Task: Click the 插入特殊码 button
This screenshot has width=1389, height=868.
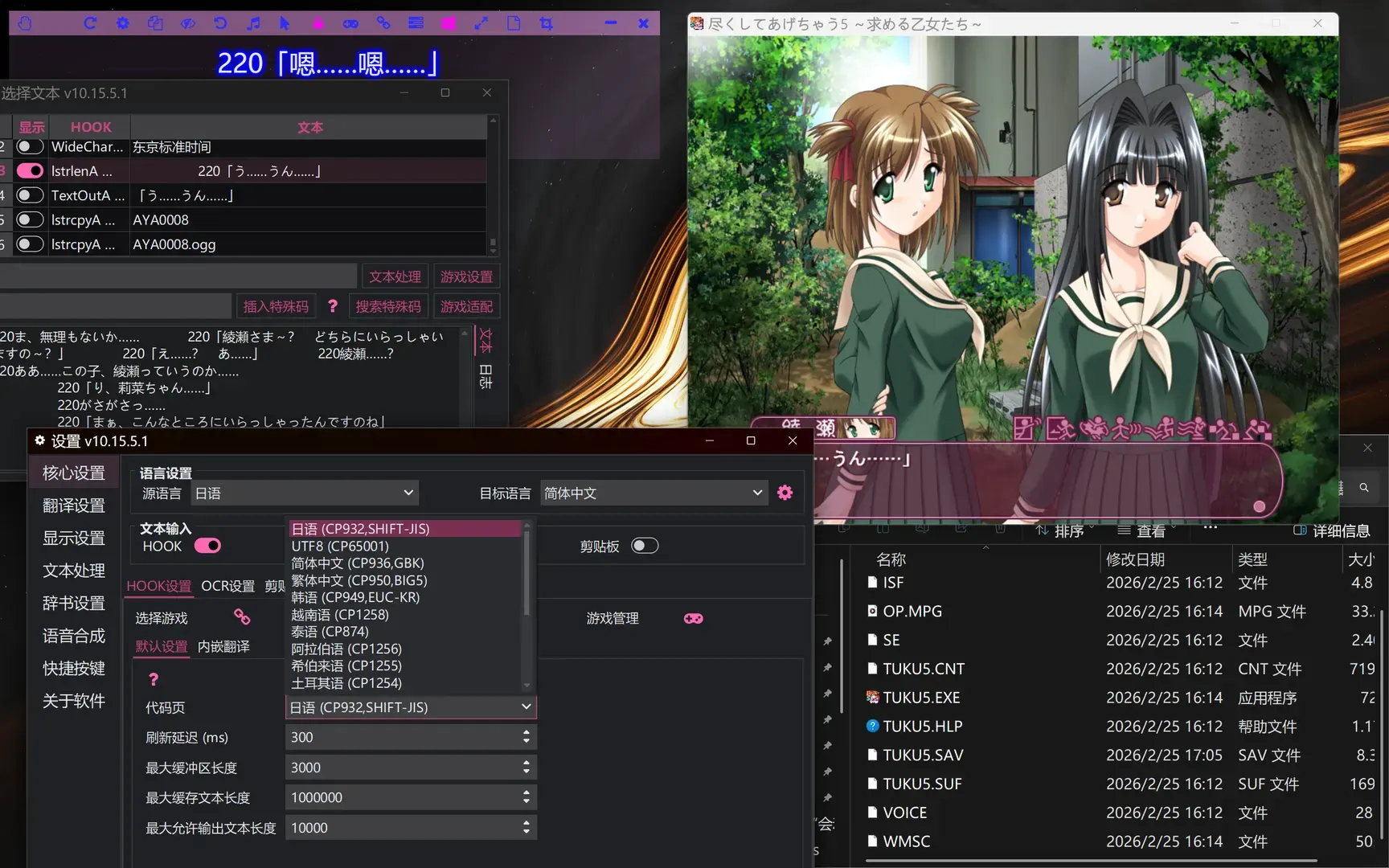Action: point(276,306)
